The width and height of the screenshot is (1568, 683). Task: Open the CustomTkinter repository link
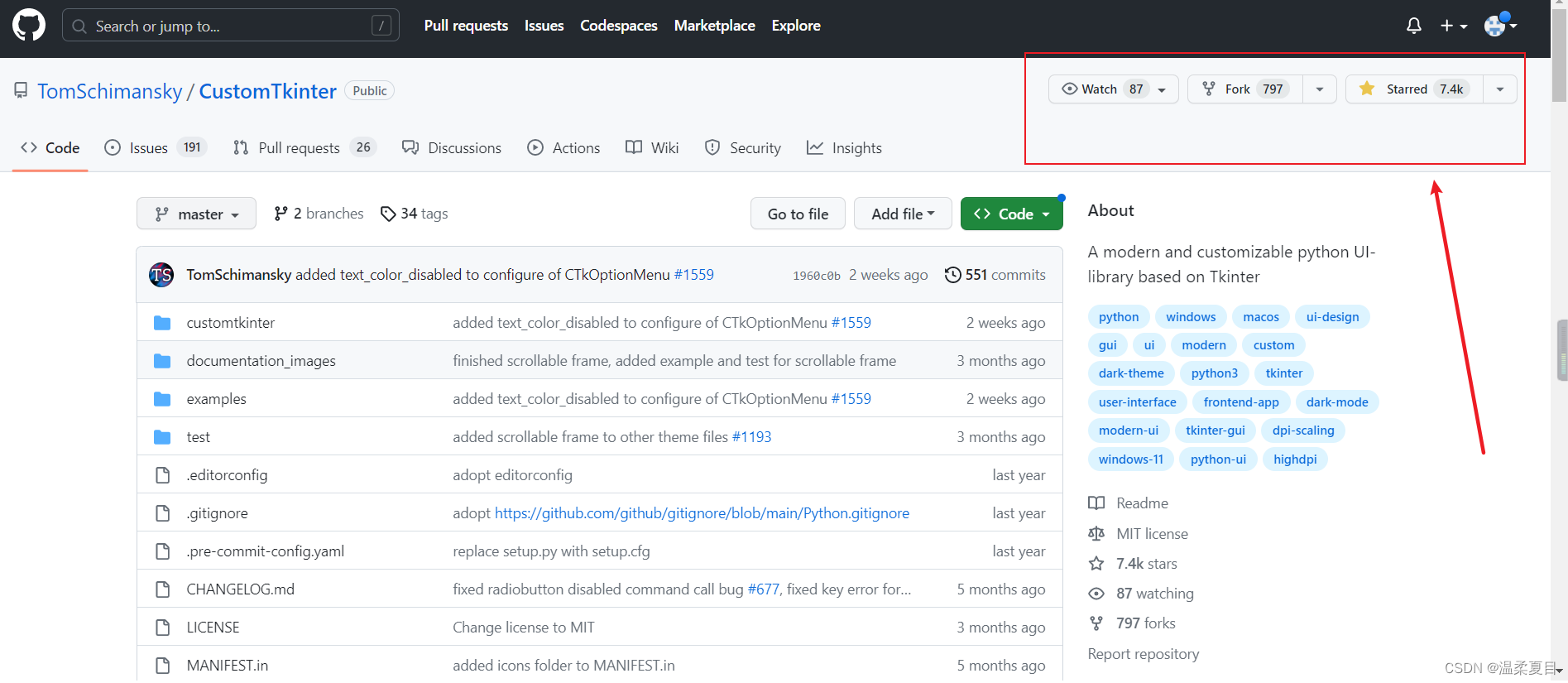[x=268, y=91]
